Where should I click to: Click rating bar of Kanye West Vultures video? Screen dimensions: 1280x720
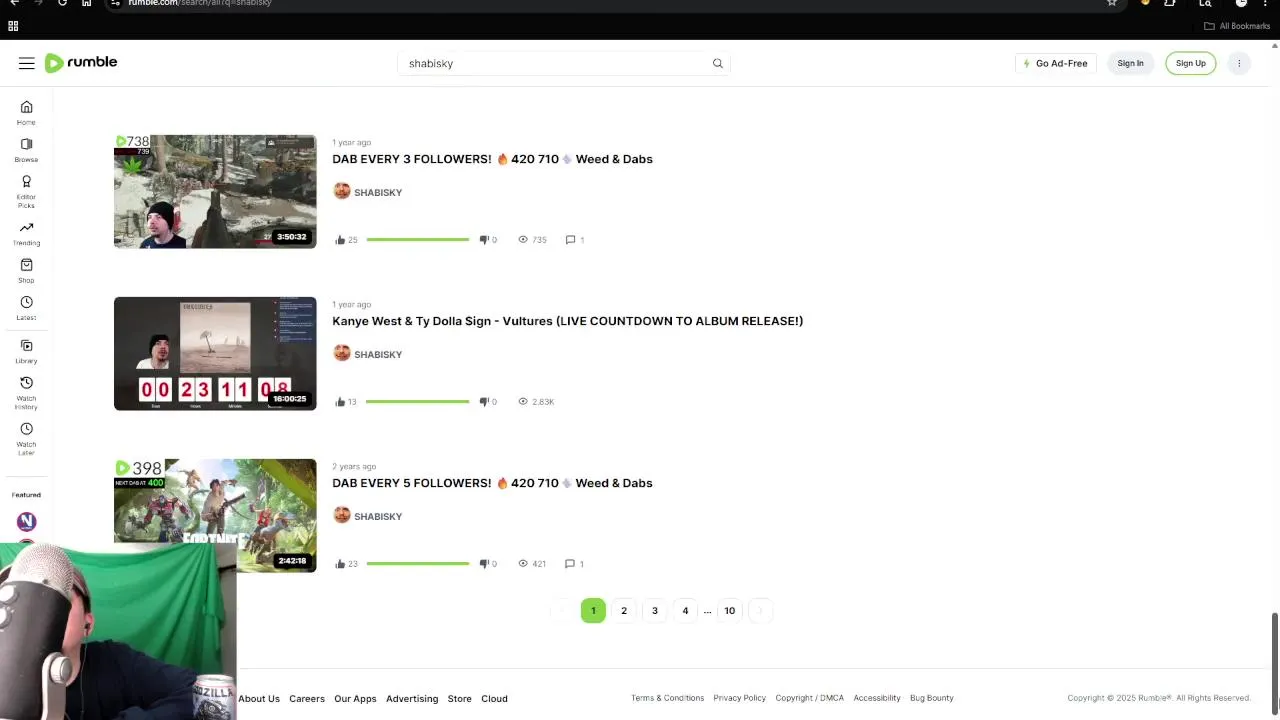(x=417, y=402)
